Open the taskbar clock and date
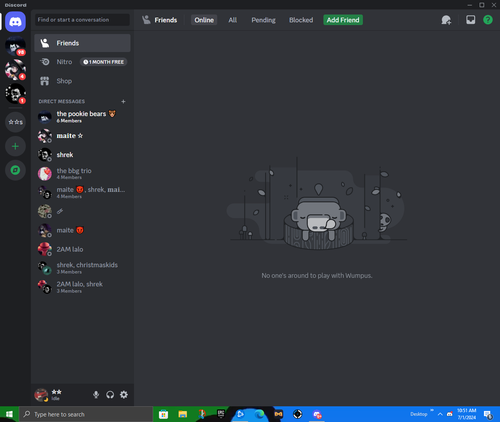The image size is (500, 422). click(x=467, y=414)
